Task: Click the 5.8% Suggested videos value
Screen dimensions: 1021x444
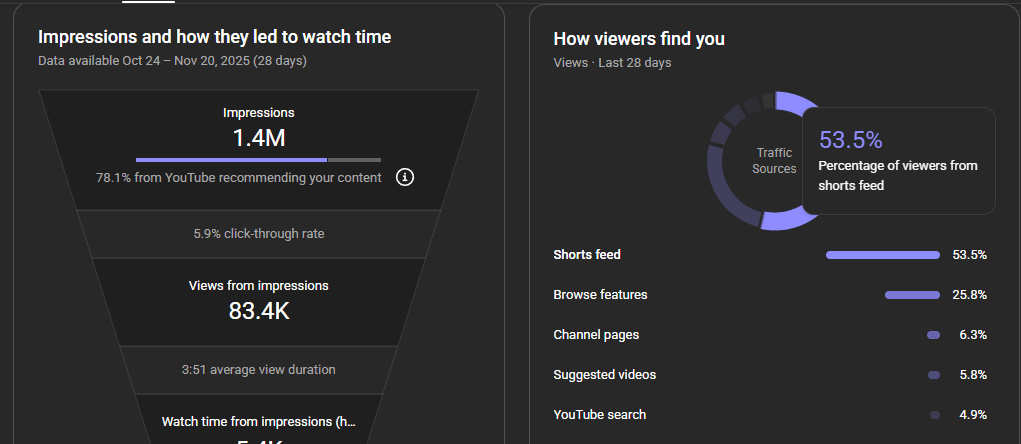Action: coord(975,375)
